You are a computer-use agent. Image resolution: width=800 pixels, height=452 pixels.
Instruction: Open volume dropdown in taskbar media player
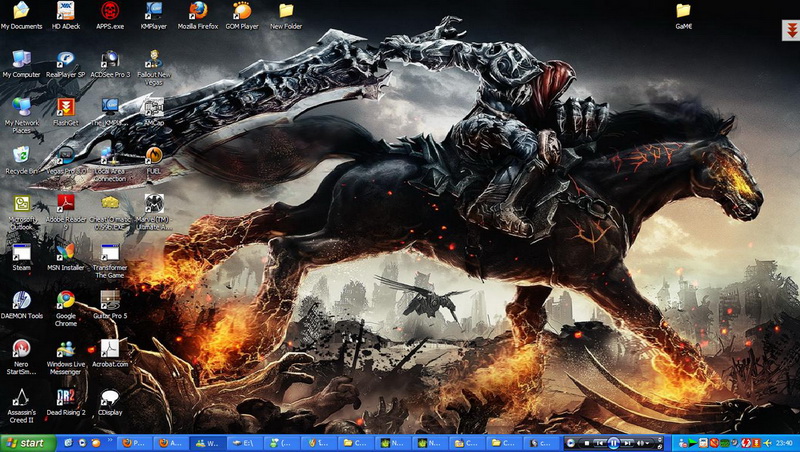647,443
